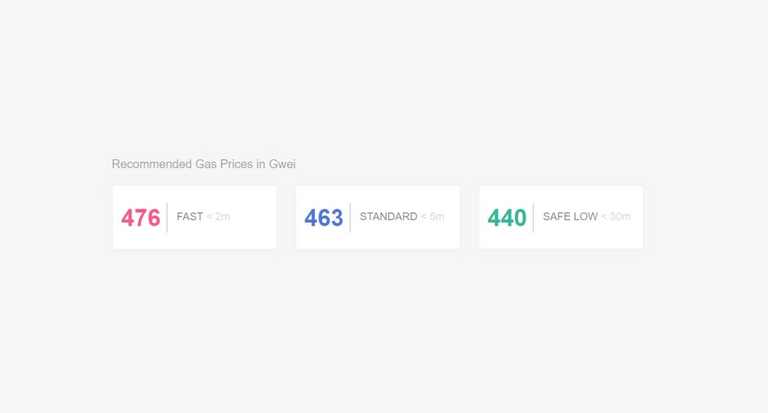Click the vertical divider beside 463
The image size is (768, 413).
(350, 218)
